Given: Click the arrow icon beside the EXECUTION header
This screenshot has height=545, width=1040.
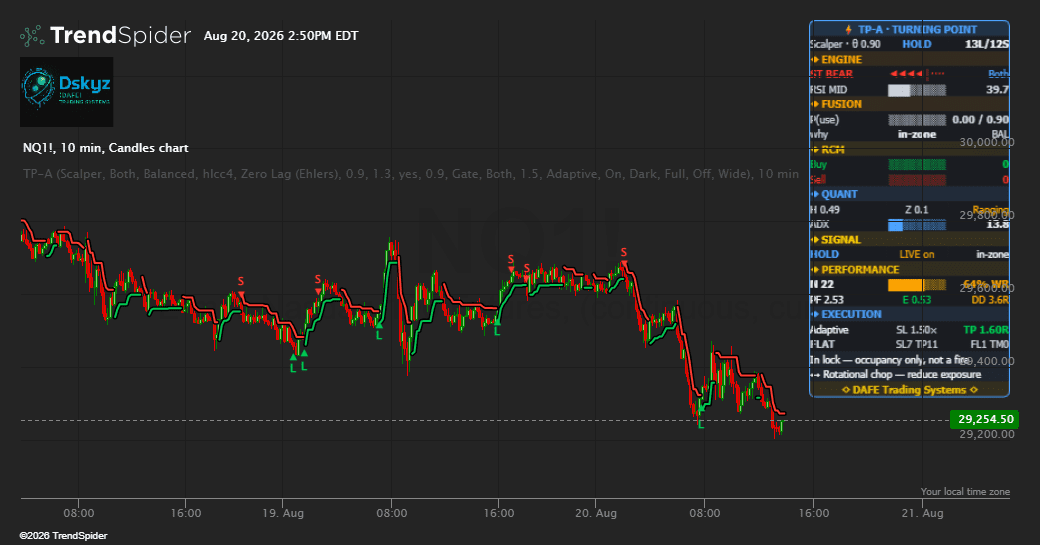Looking at the screenshot, I should click(815, 314).
